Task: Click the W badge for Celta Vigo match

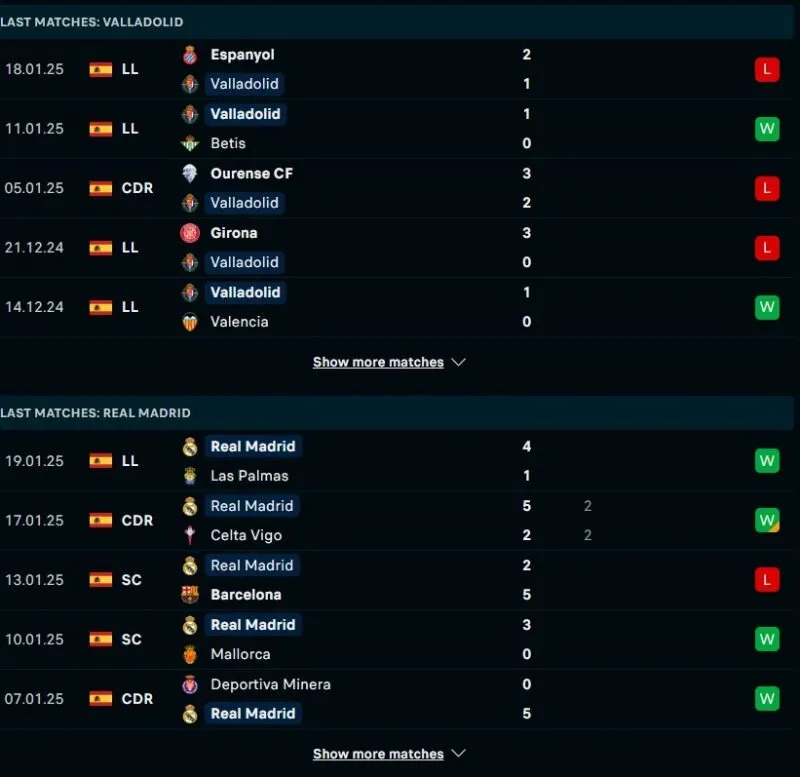Action: point(767,520)
